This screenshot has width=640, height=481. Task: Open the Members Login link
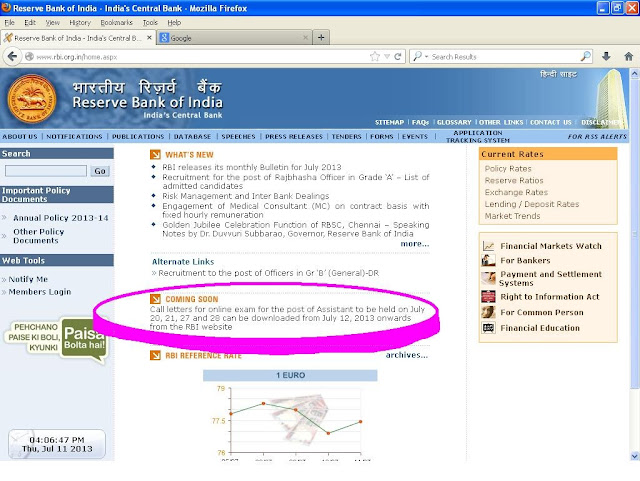(40, 292)
